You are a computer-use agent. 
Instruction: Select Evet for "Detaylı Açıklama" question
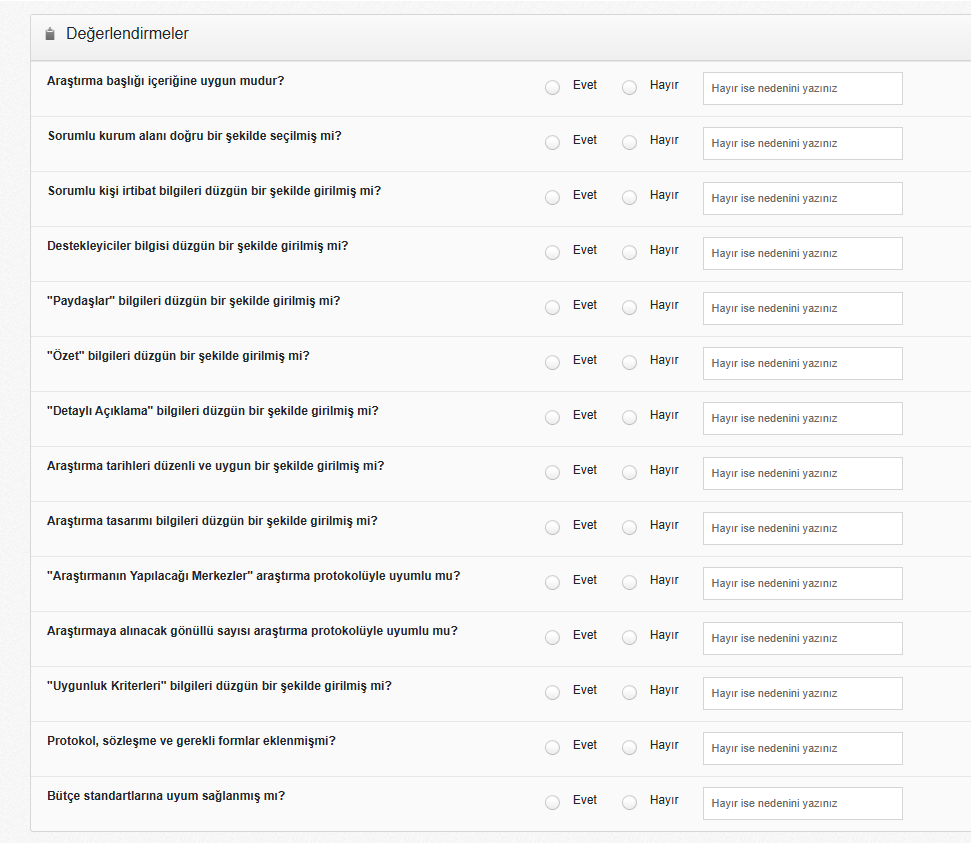(x=552, y=418)
